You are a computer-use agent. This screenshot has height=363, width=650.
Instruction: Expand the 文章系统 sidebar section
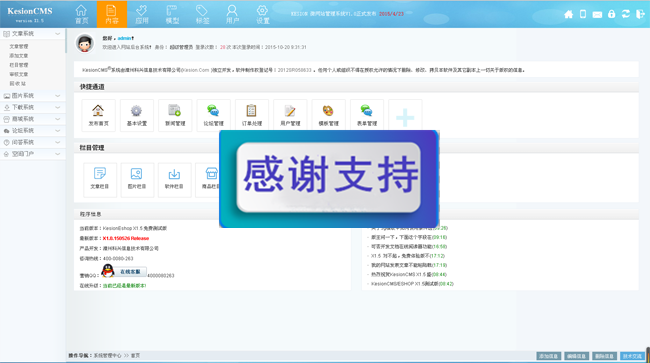point(32,34)
